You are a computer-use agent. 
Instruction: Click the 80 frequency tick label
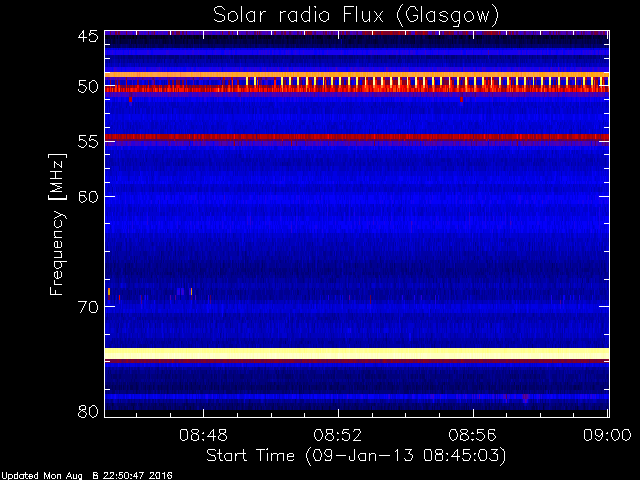point(88,411)
